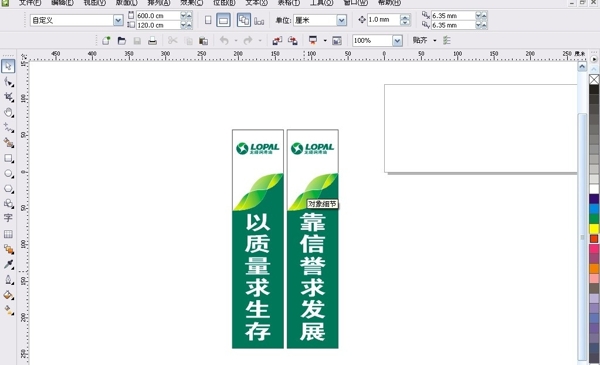Select the Interactive Blend tool

pyautogui.click(x=8, y=249)
